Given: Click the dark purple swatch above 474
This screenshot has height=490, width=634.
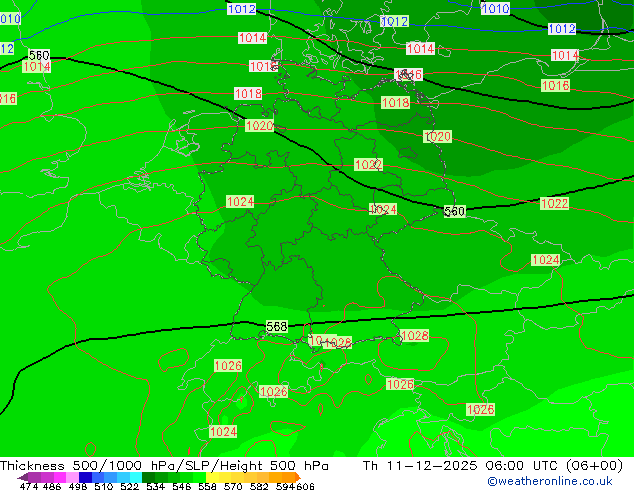Looking at the screenshot, I should pyautogui.click(x=34, y=477).
